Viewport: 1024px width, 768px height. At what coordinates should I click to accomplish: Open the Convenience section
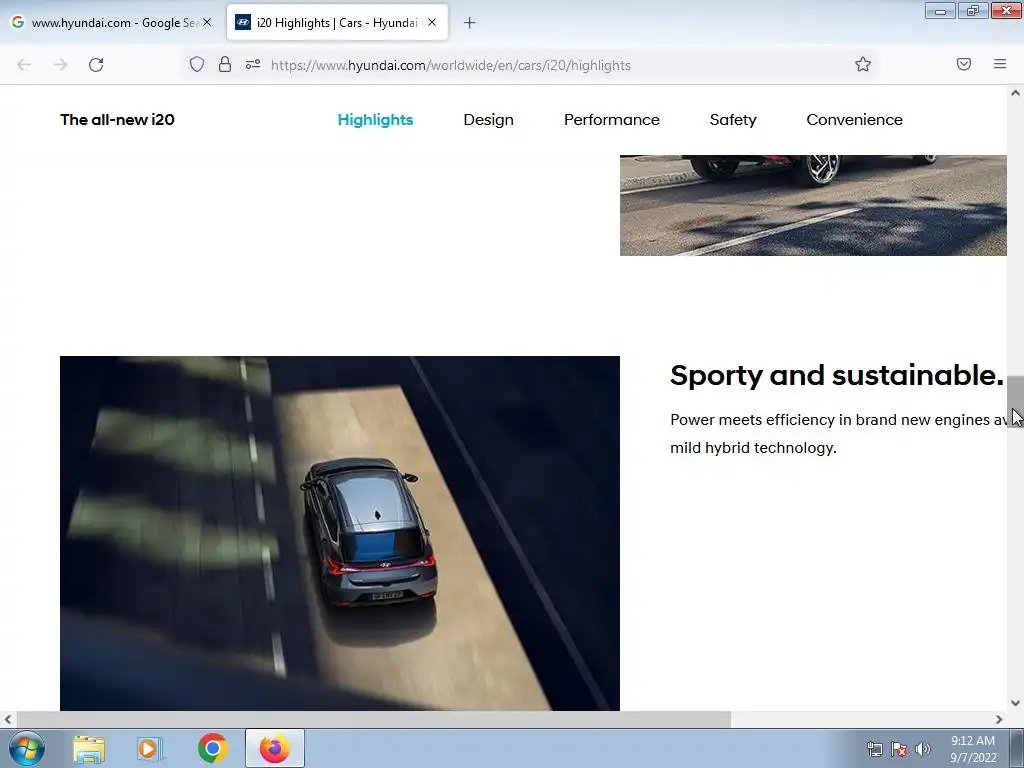854,120
